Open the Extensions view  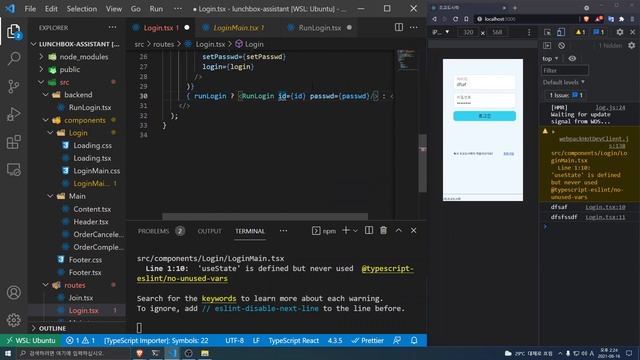pyautogui.click(x=13, y=142)
